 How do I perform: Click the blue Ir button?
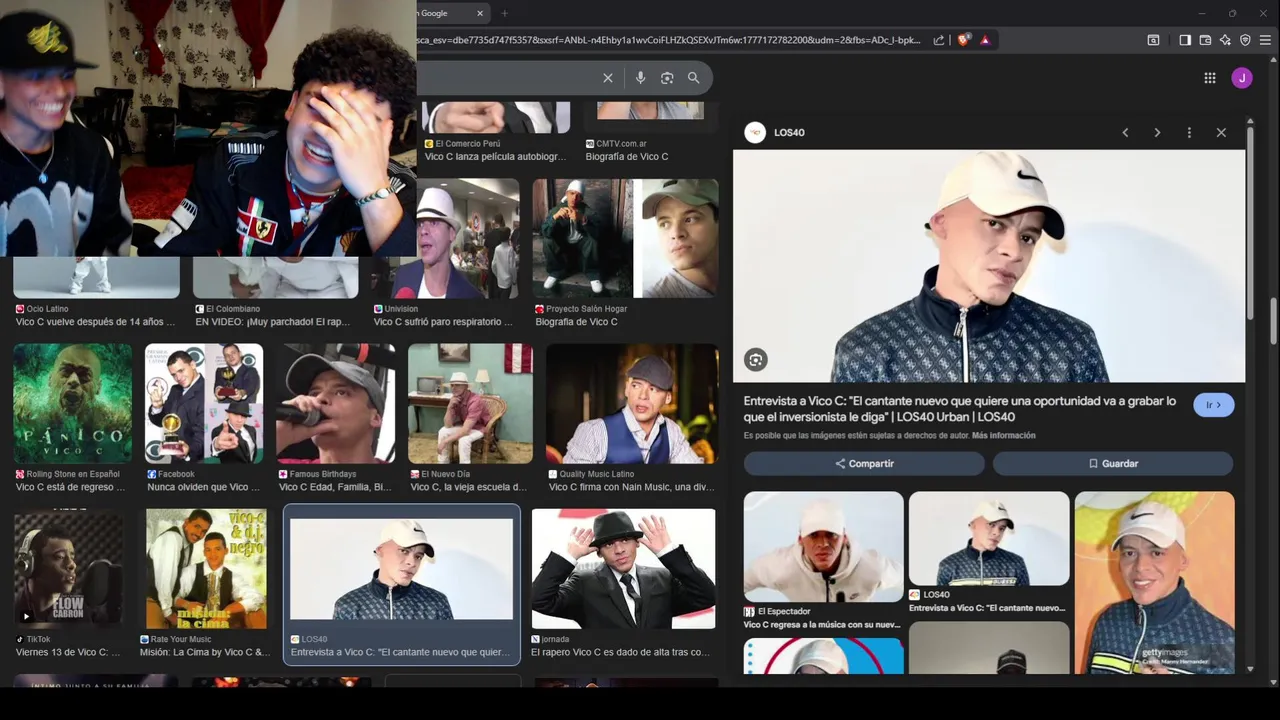click(x=1214, y=405)
